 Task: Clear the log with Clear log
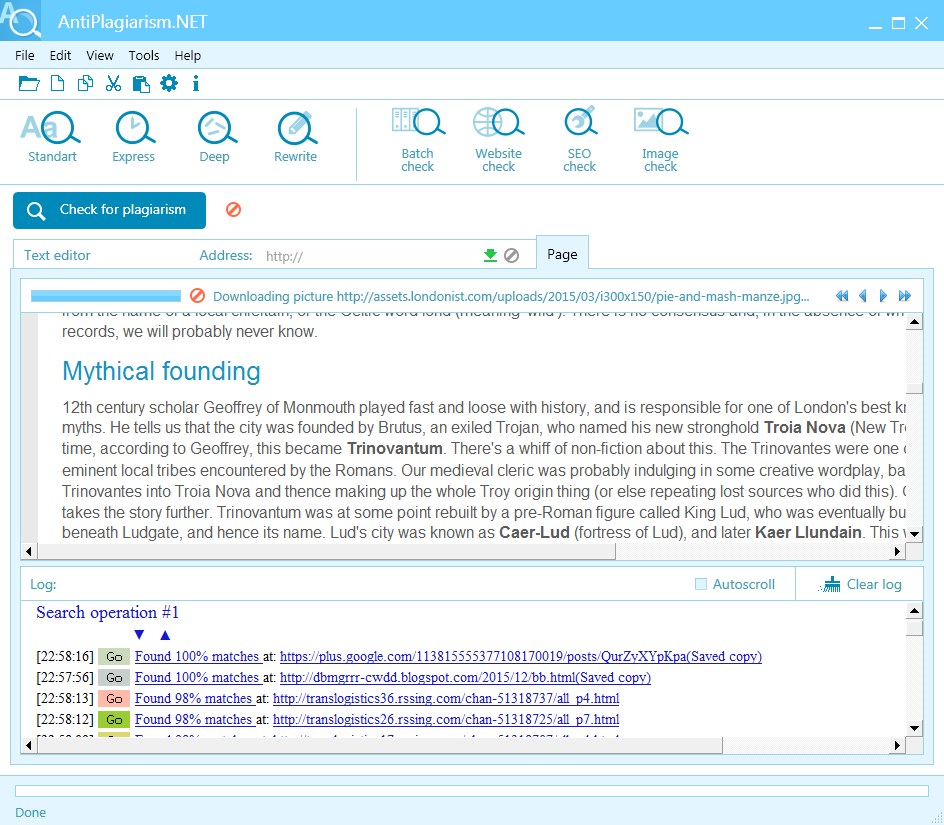click(x=858, y=583)
